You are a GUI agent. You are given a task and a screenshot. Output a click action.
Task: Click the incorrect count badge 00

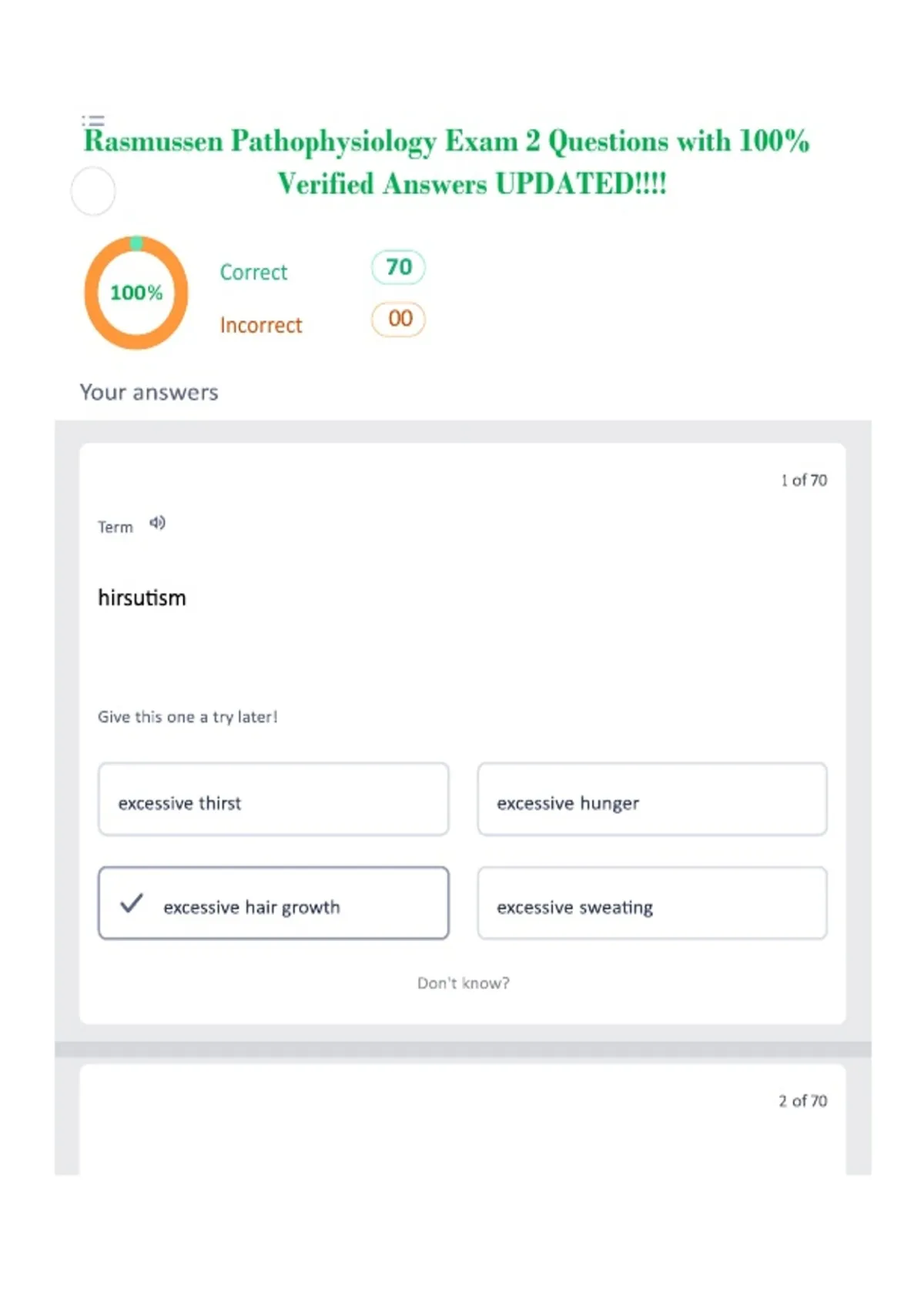pyautogui.click(x=398, y=319)
